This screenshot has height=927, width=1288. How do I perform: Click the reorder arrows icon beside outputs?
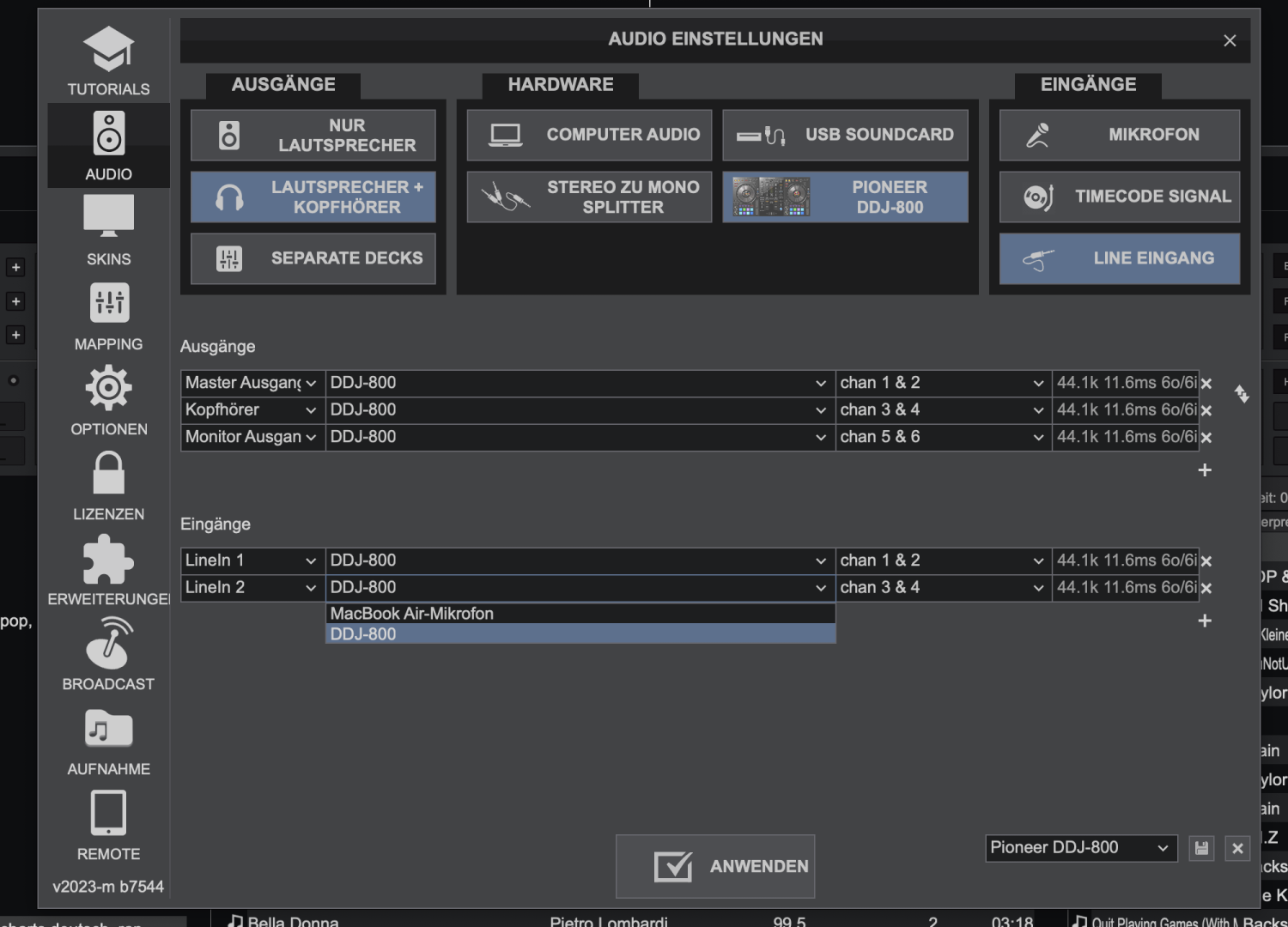[x=1242, y=394]
